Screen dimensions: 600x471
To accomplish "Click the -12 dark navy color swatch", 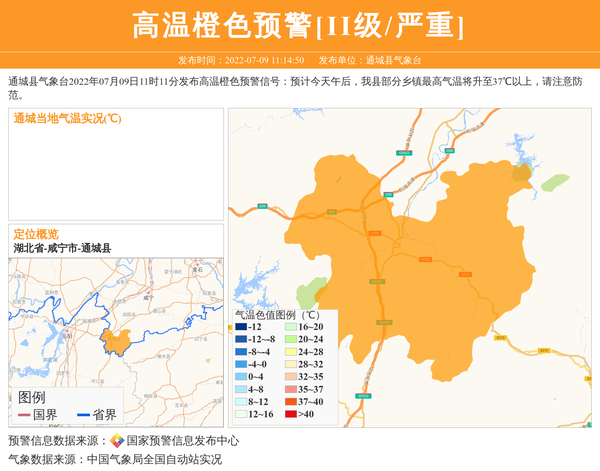I will [241, 327].
